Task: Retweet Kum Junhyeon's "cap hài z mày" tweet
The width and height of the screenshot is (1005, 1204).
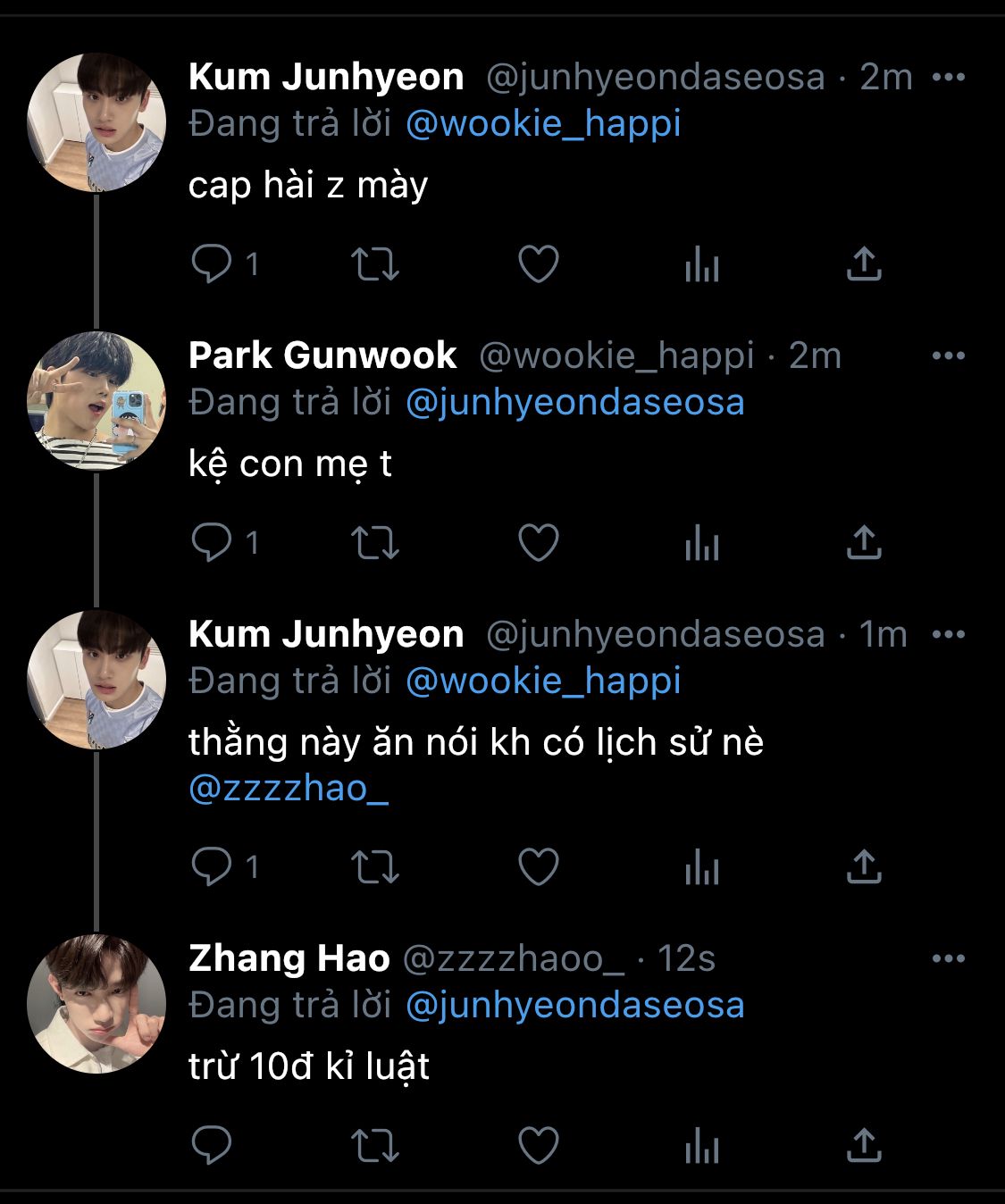Action: pos(374,264)
